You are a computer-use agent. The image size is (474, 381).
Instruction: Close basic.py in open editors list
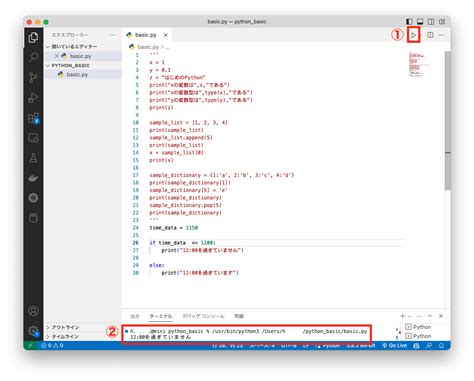pyautogui.click(x=57, y=56)
